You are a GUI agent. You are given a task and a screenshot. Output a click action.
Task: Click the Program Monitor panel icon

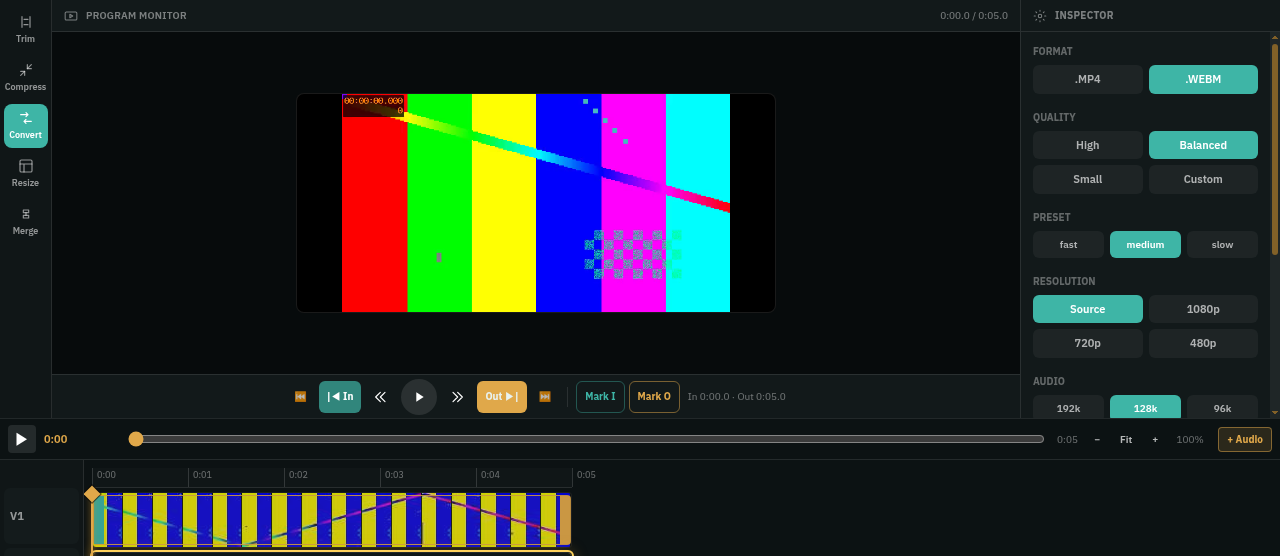[71, 16]
